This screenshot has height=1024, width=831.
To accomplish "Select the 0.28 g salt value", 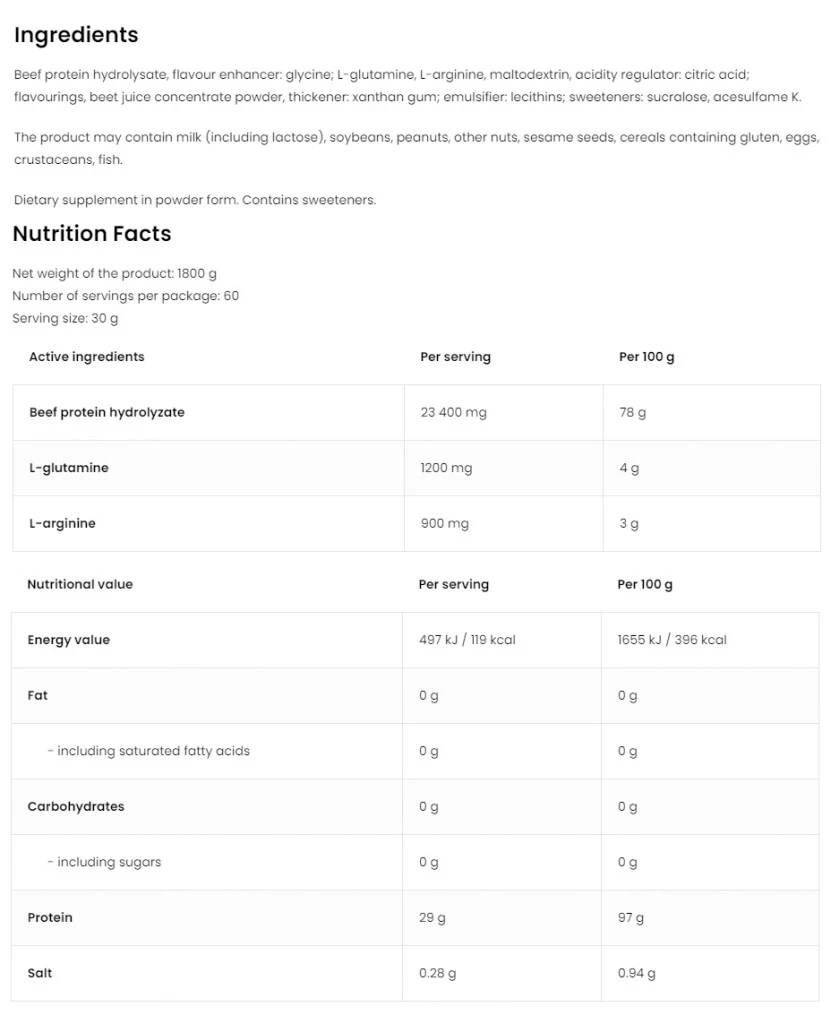I will click(438, 973).
